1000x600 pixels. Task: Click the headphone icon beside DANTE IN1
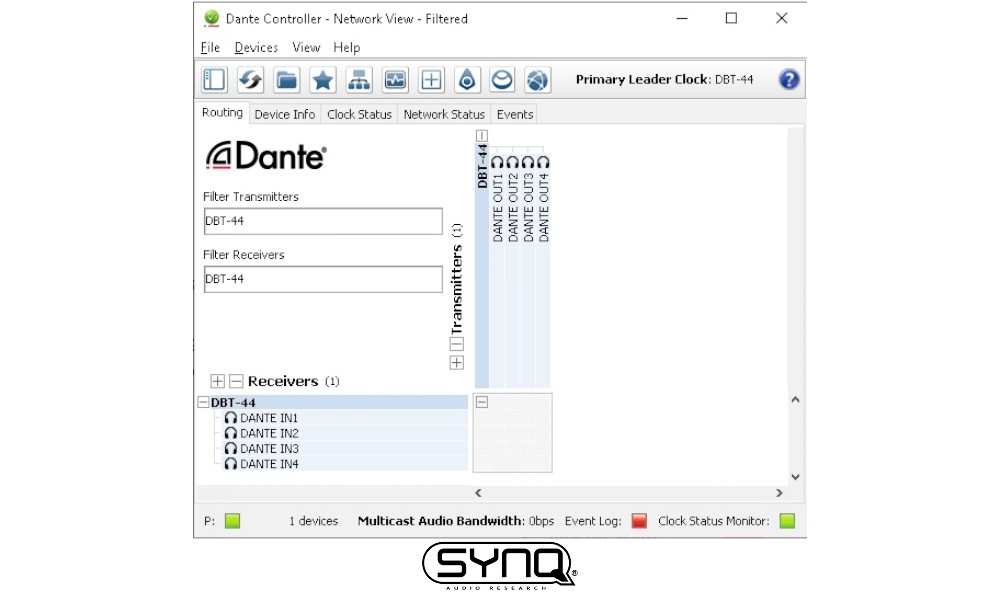[x=231, y=418]
